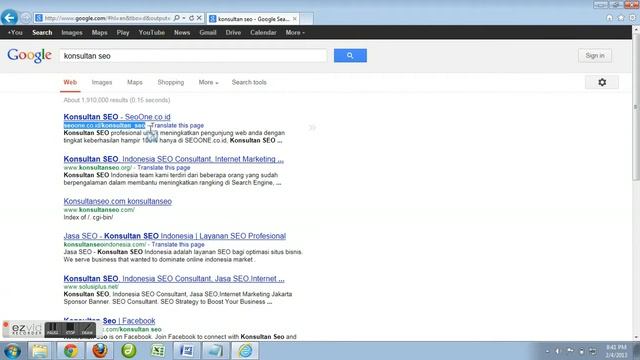Image resolution: width=640 pixels, height=360 pixels.
Task: Open the browser Tools gear icon
Action: coord(633,18)
